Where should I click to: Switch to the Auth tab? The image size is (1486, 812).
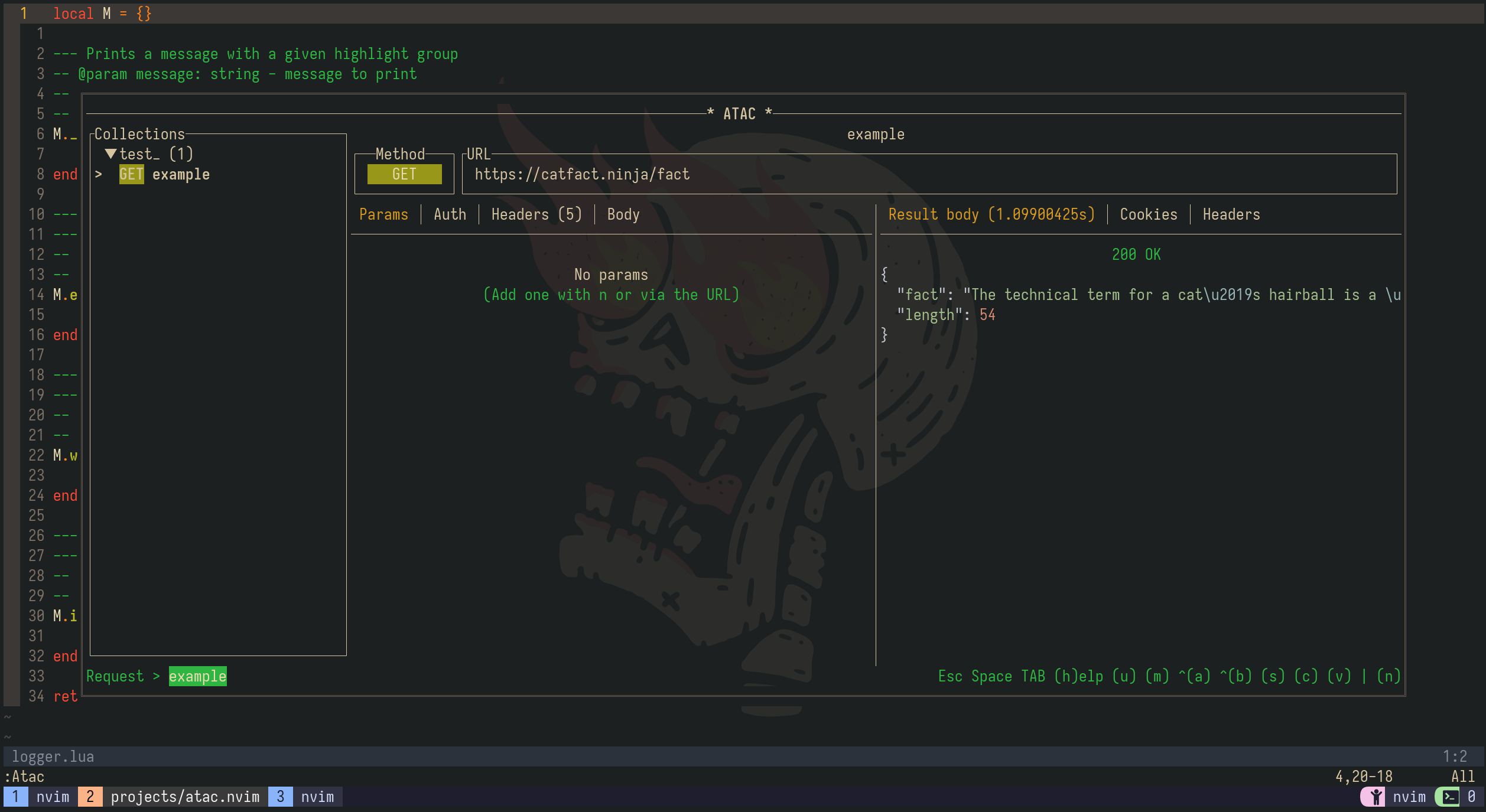450,214
